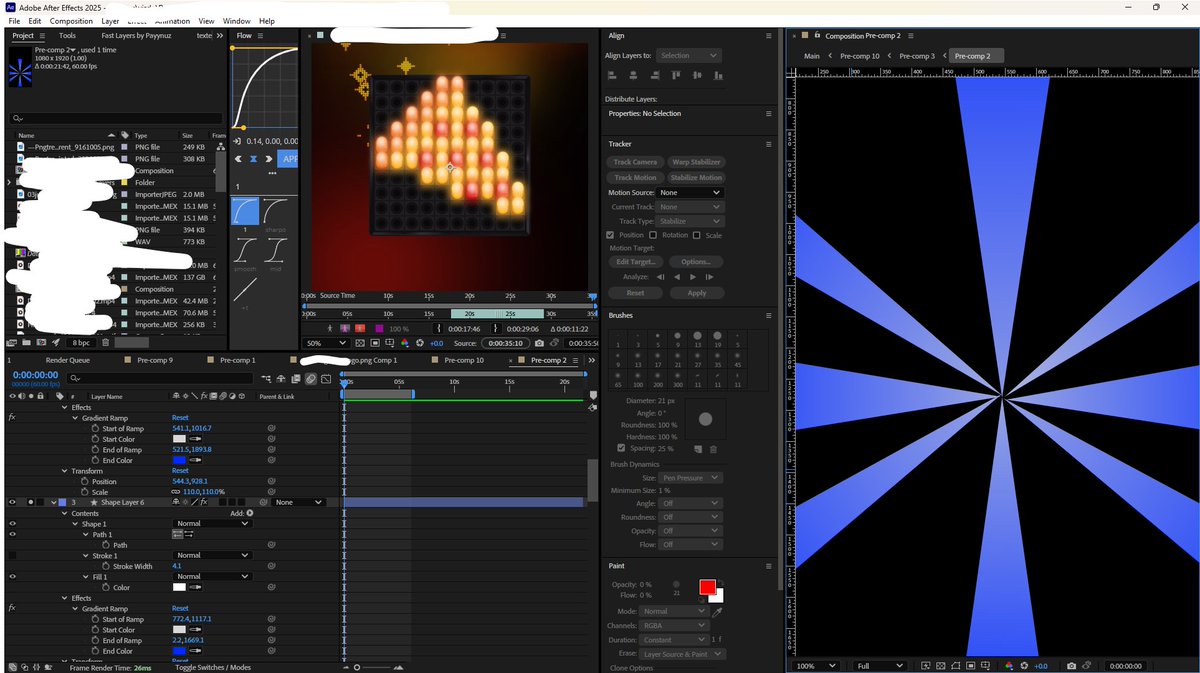This screenshot has width=1200, height=673.
Task: Click Warp Stabilizer button in Tracker
Action: click(696, 162)
